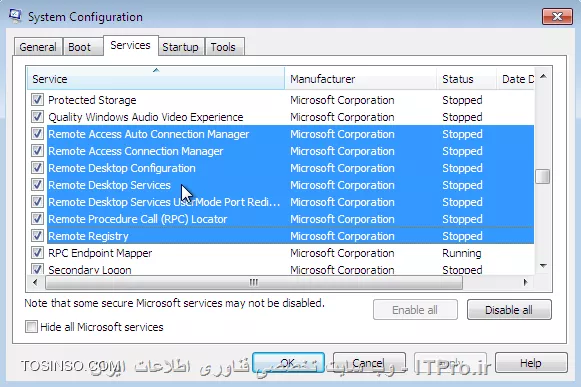Uncheck Remote Access Connection Manager checkbox

tap(37, 150)
